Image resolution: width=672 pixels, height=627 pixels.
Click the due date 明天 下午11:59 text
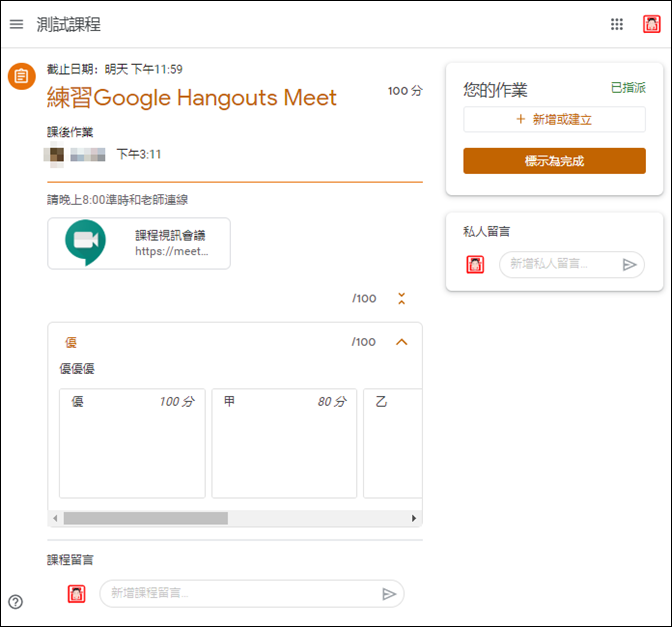[x=144, y=69]
